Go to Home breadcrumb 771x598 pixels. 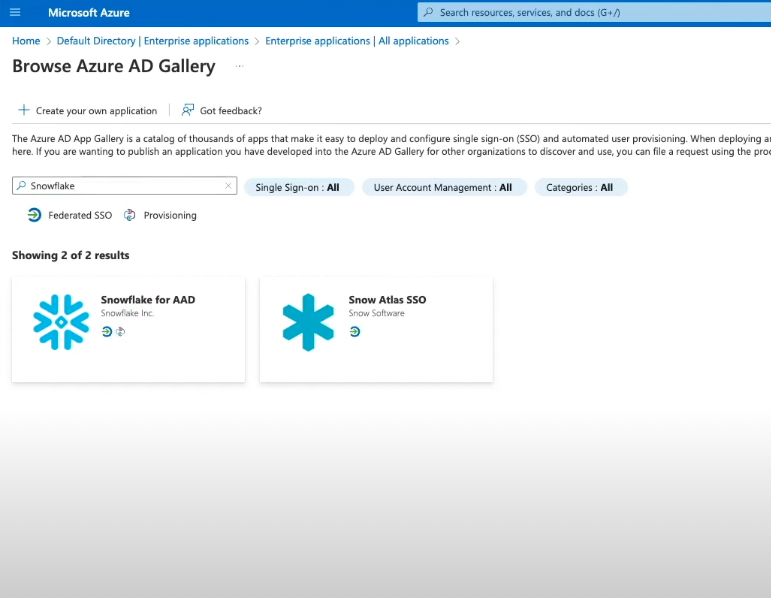point(26,41)
